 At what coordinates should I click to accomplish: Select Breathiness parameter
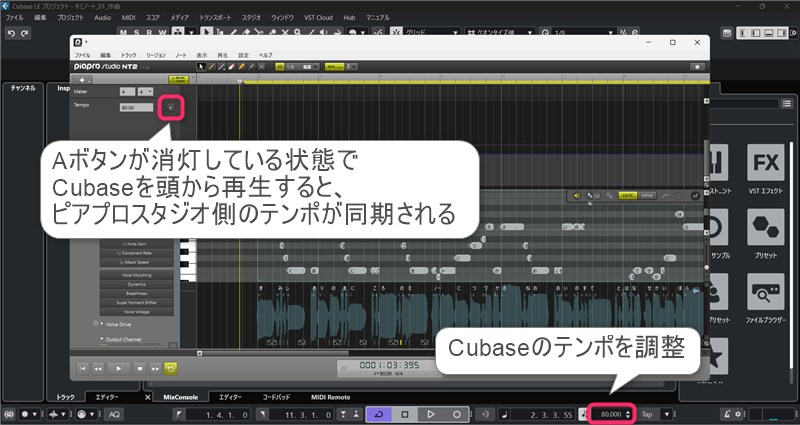137,293
